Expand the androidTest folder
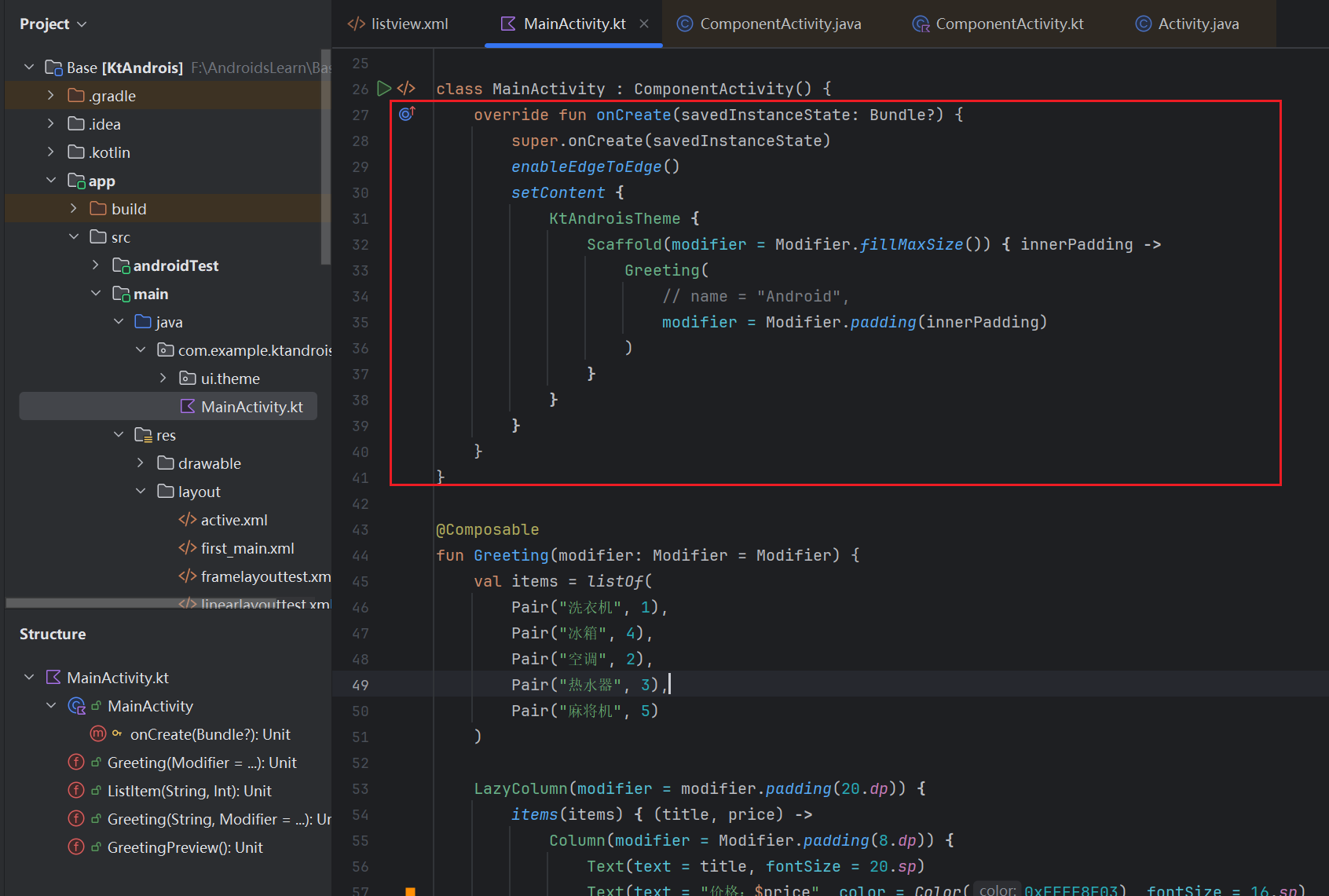 (x=95, y=265)
